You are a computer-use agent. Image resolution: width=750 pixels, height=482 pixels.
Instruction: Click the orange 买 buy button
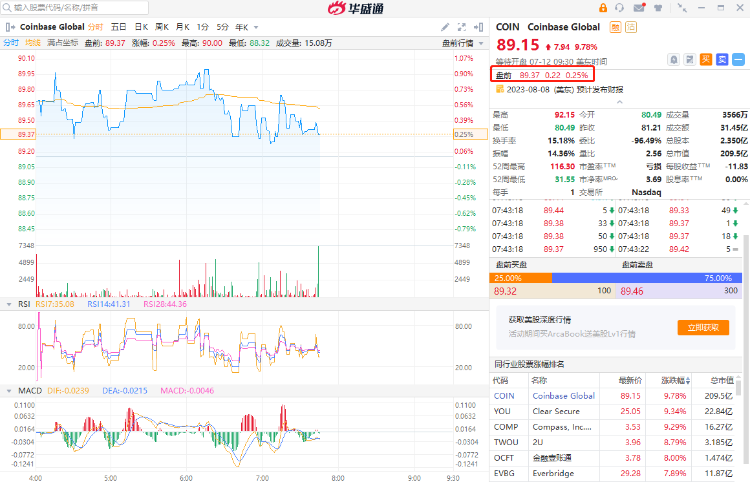pyautogui.click(x=706, y=60)
